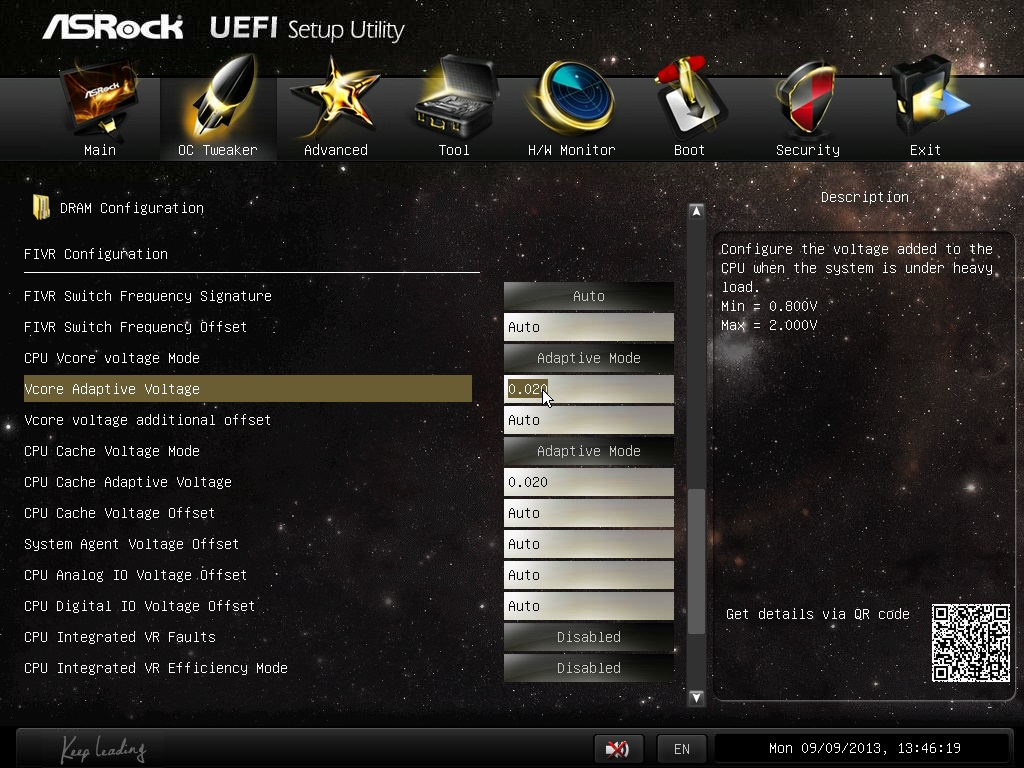Open the Security shield icon
Viewport: 1024px width, 768px height.
(x=807, y=98)
